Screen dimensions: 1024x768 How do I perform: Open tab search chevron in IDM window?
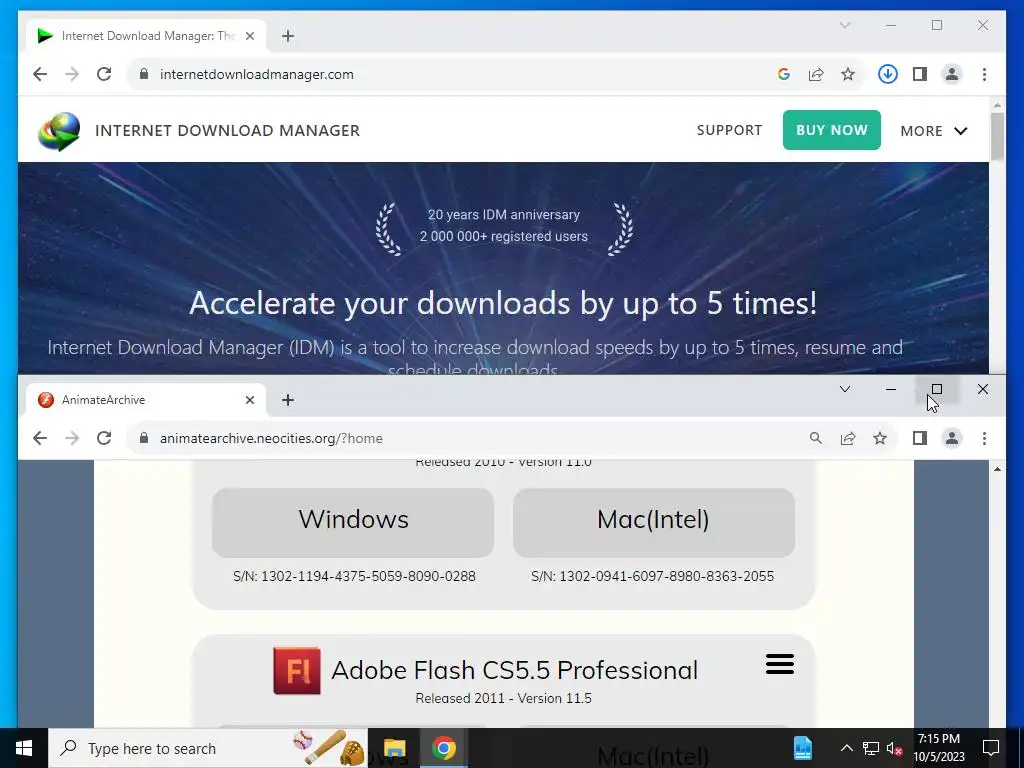pos(844,25)
